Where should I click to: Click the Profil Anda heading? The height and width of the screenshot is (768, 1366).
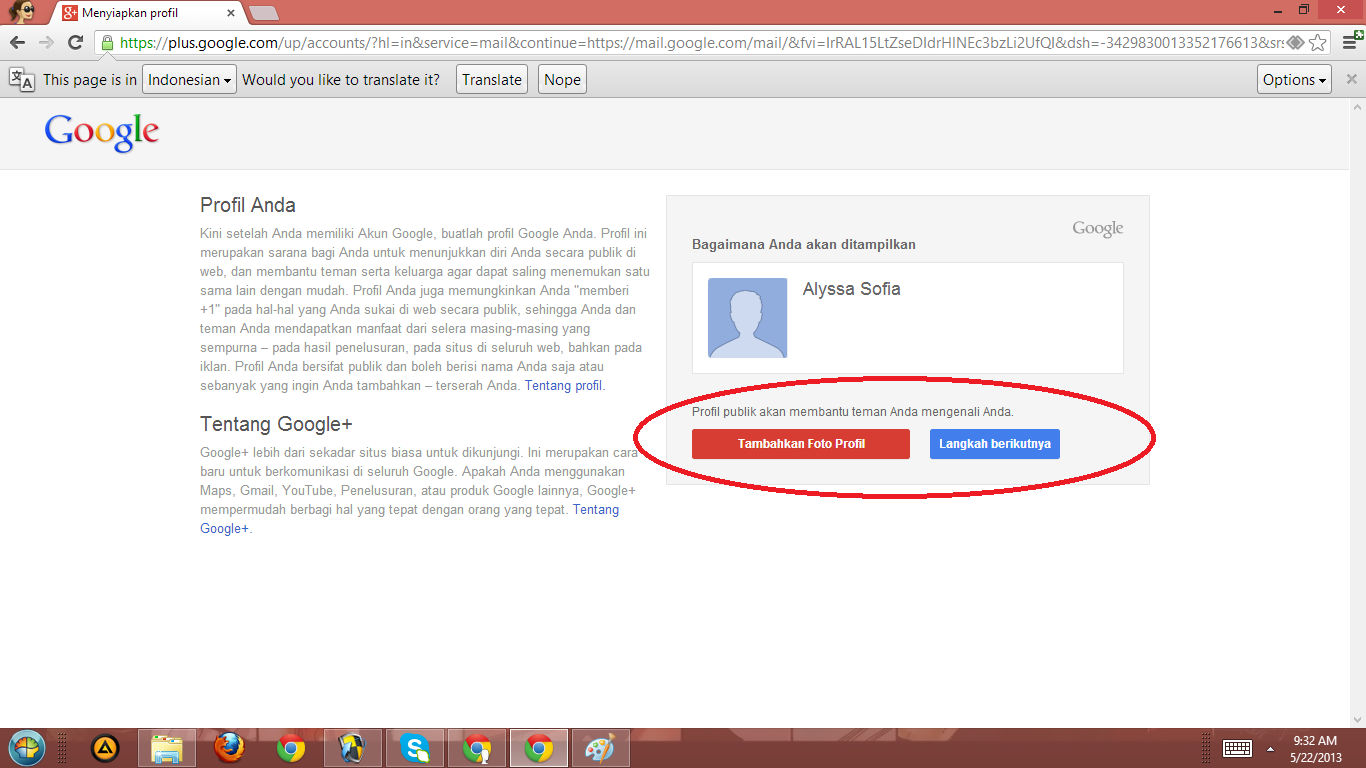point(248,205)
